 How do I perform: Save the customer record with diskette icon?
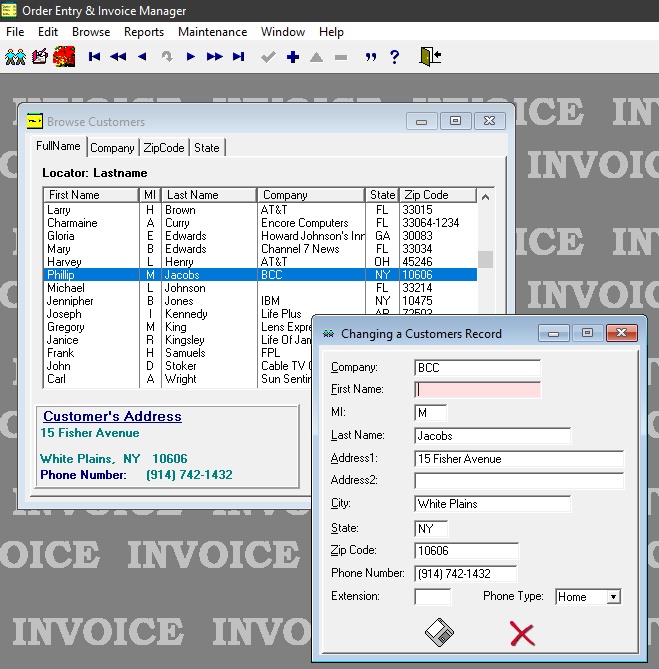(x=440, y=632)
